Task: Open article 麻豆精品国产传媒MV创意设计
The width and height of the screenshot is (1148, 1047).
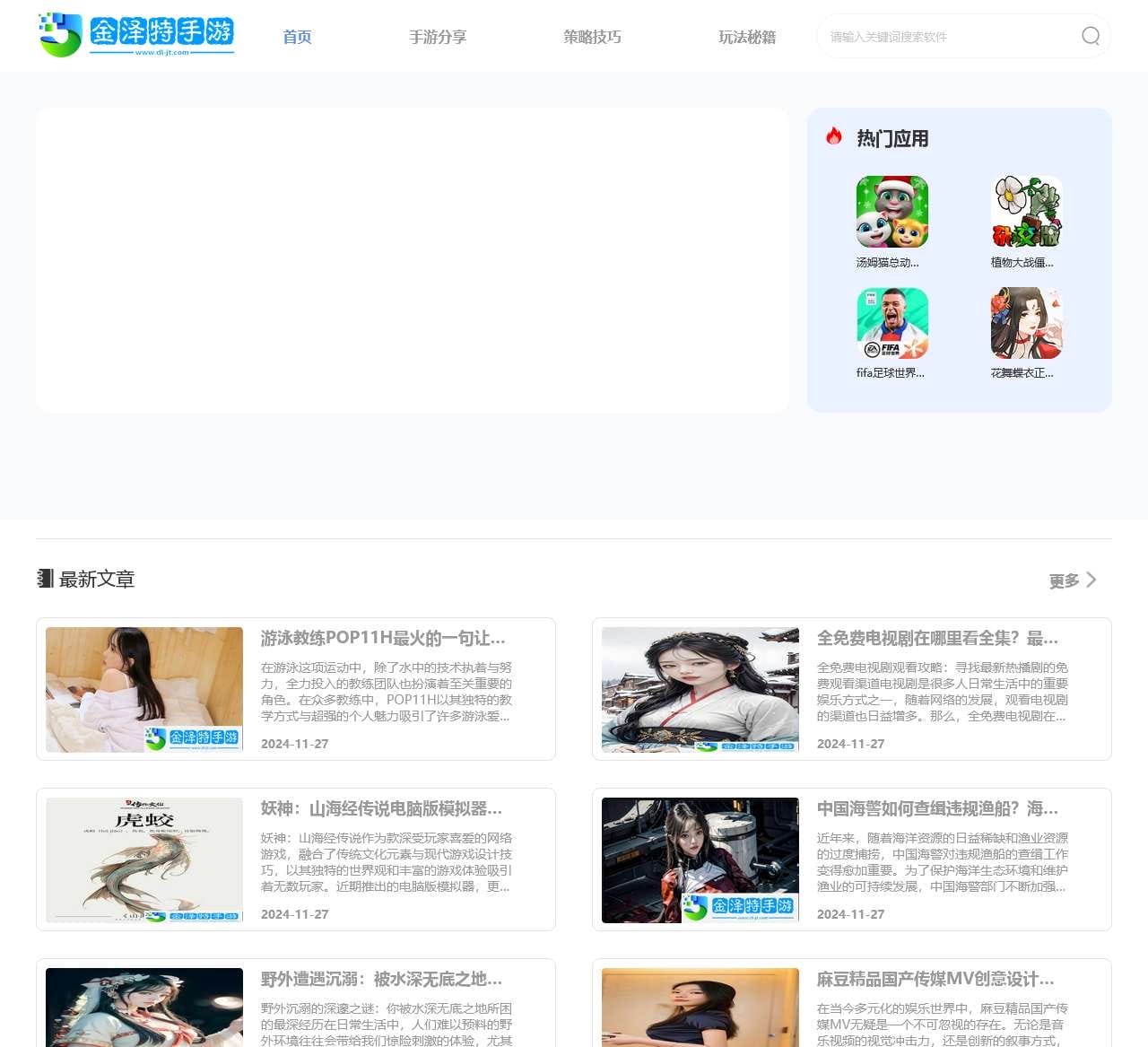Action: (x=935, y=979)
